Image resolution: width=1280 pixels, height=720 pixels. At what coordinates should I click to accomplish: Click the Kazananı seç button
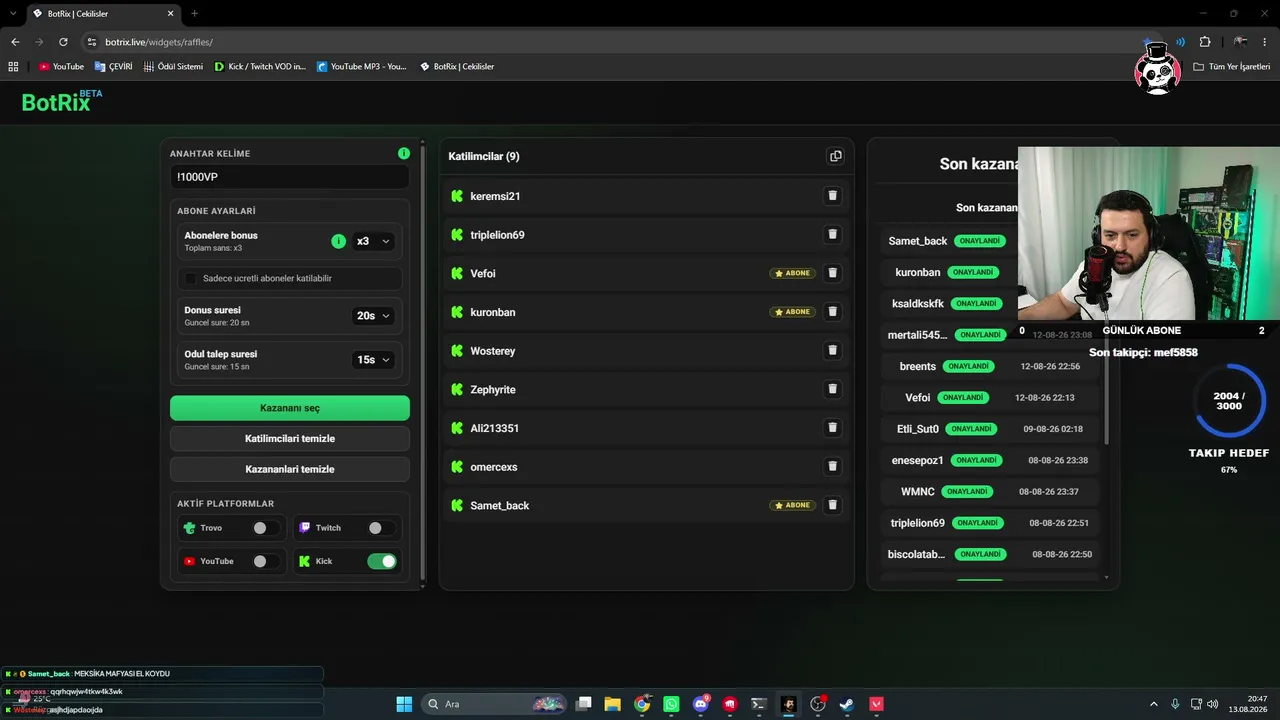coord(290,408)
